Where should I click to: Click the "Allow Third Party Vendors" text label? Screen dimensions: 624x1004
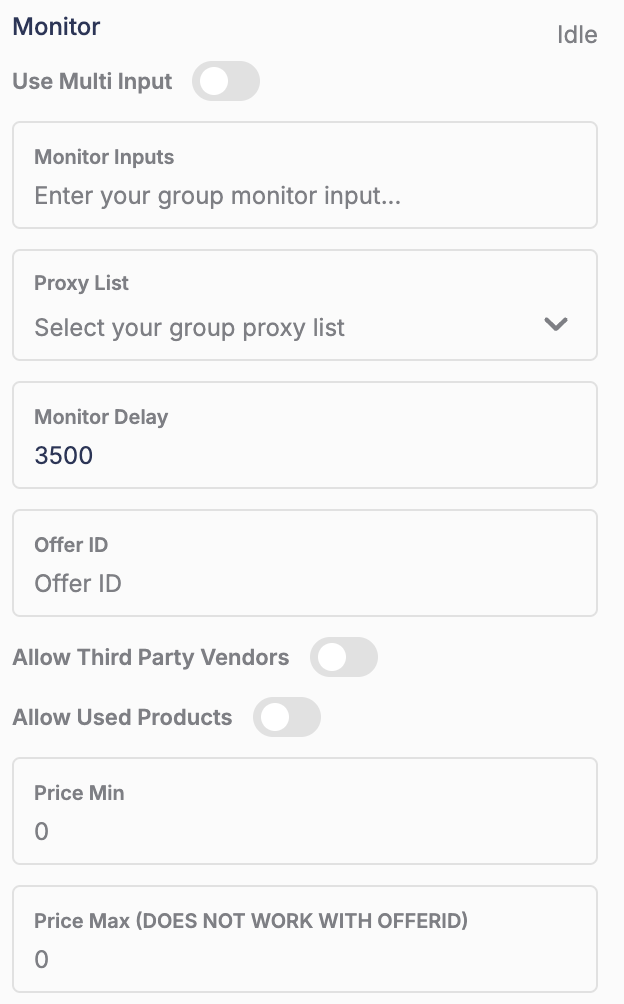151,658
